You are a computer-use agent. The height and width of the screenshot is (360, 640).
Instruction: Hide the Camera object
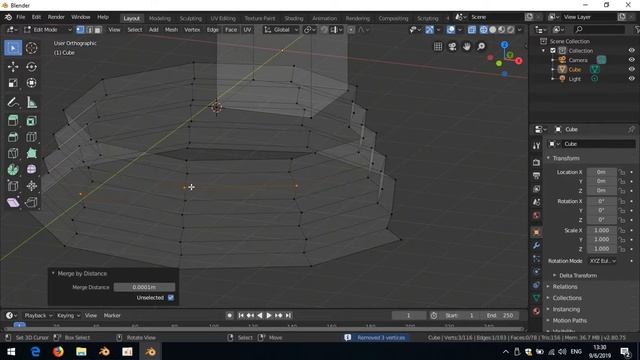631,60
